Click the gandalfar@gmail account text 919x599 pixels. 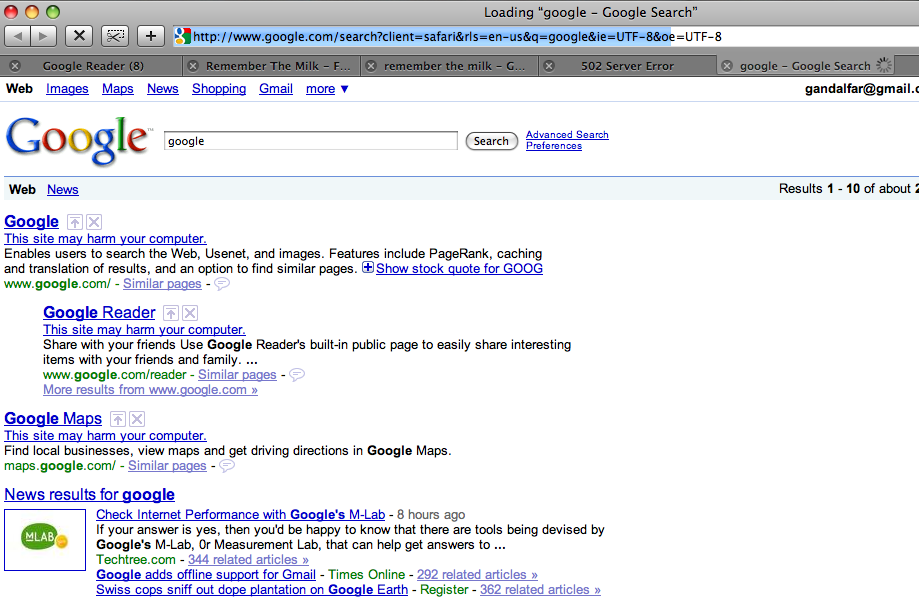tap(862, 89)
